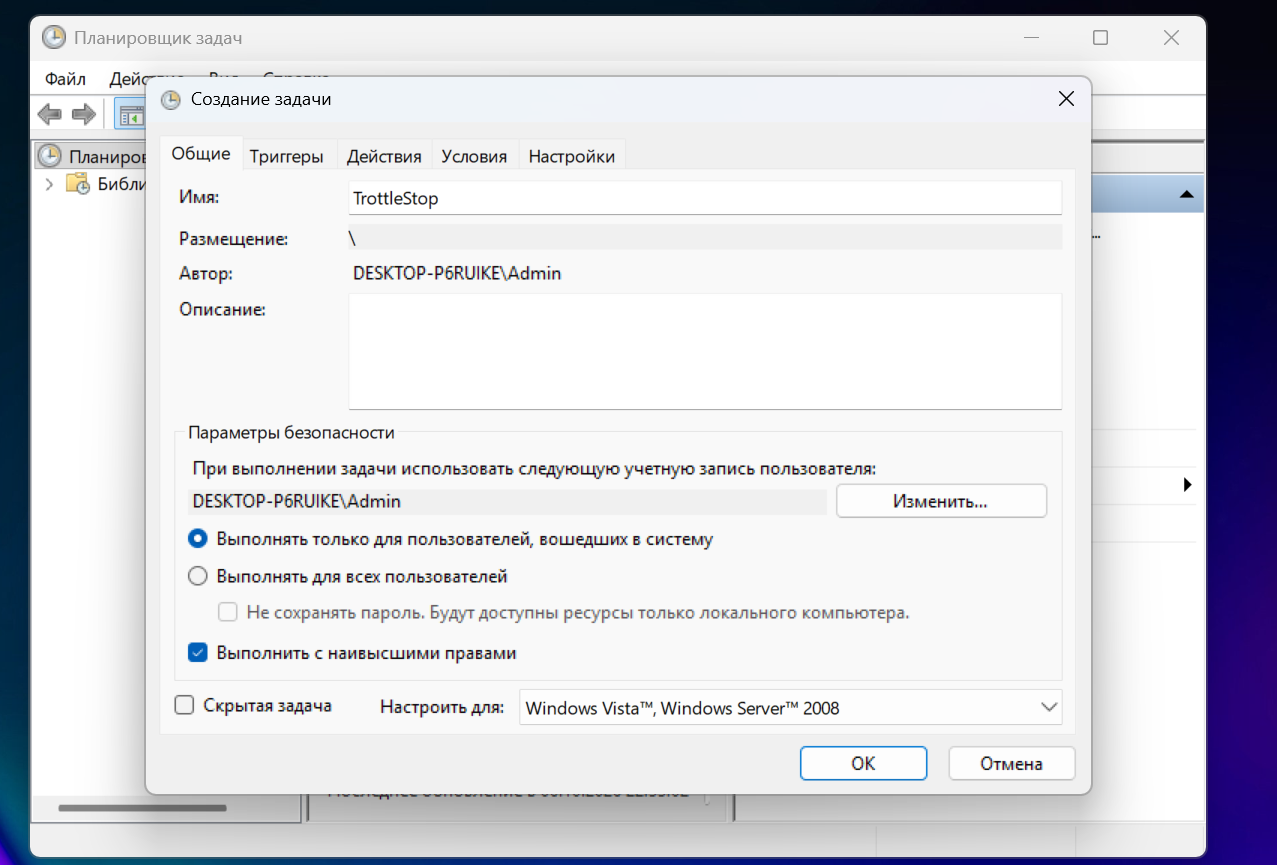The image size is (1277, 865).
Task: Click the Изменить... button
Action: pos(941,500)
